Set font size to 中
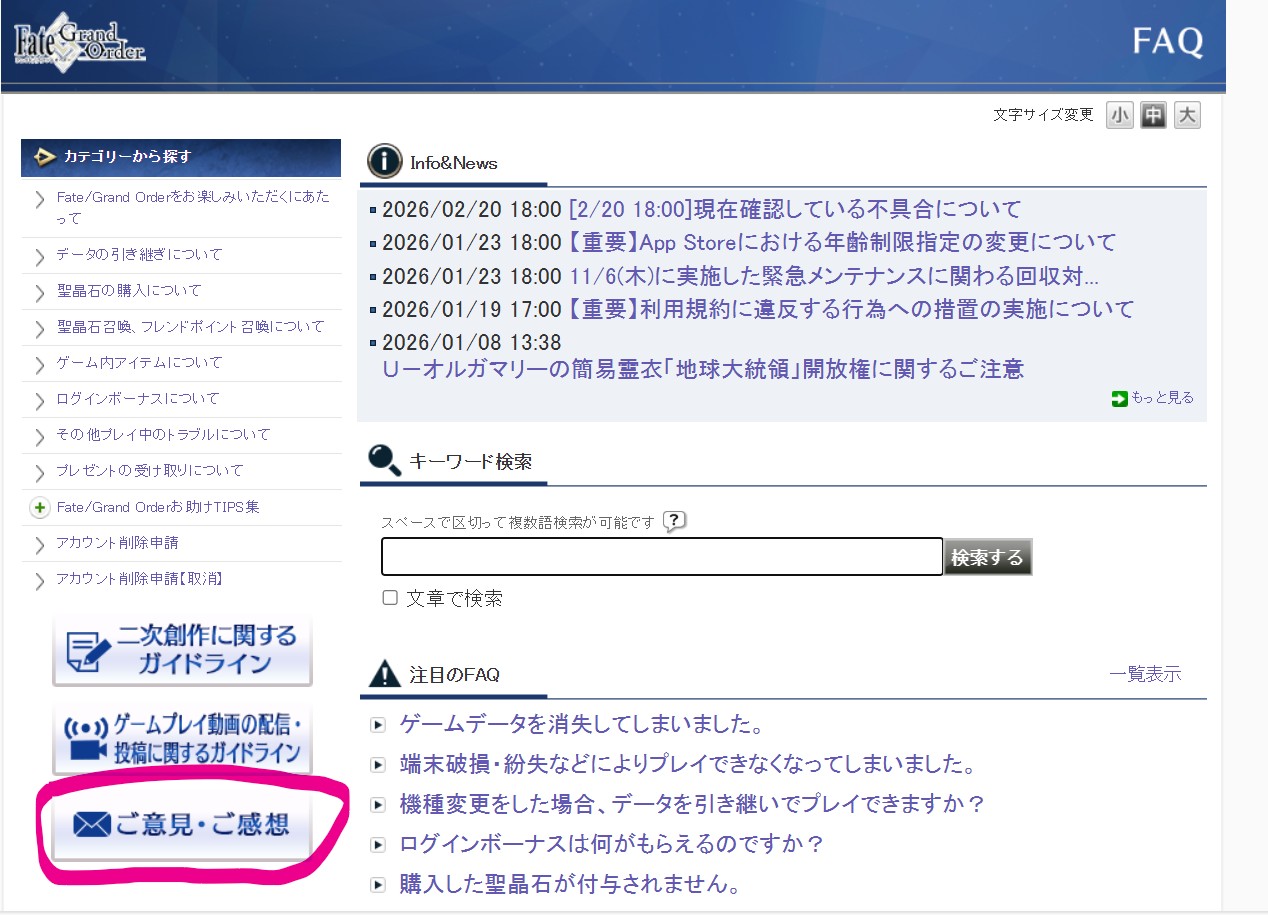The image size is (1268, 915). click(x=1153, y=116)
